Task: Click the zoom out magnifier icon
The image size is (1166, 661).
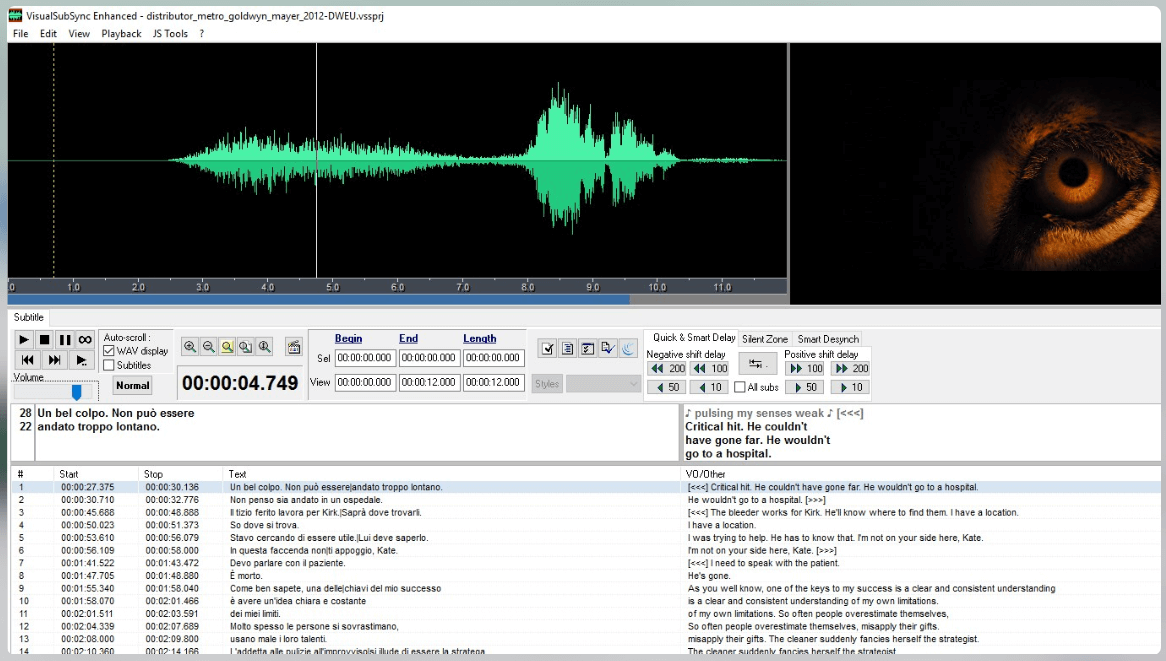Action: [x=209, y=347]
